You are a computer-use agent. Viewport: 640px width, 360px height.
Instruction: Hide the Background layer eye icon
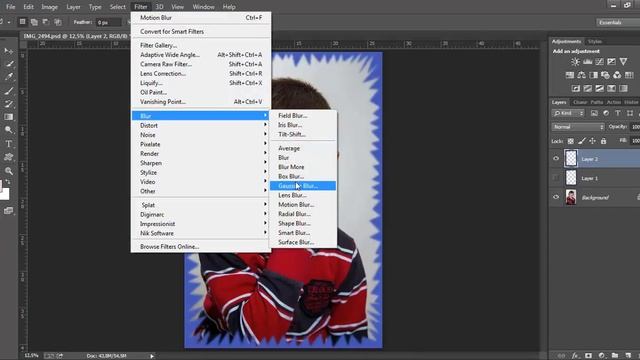pyautogui.click(x=556, y=197)
